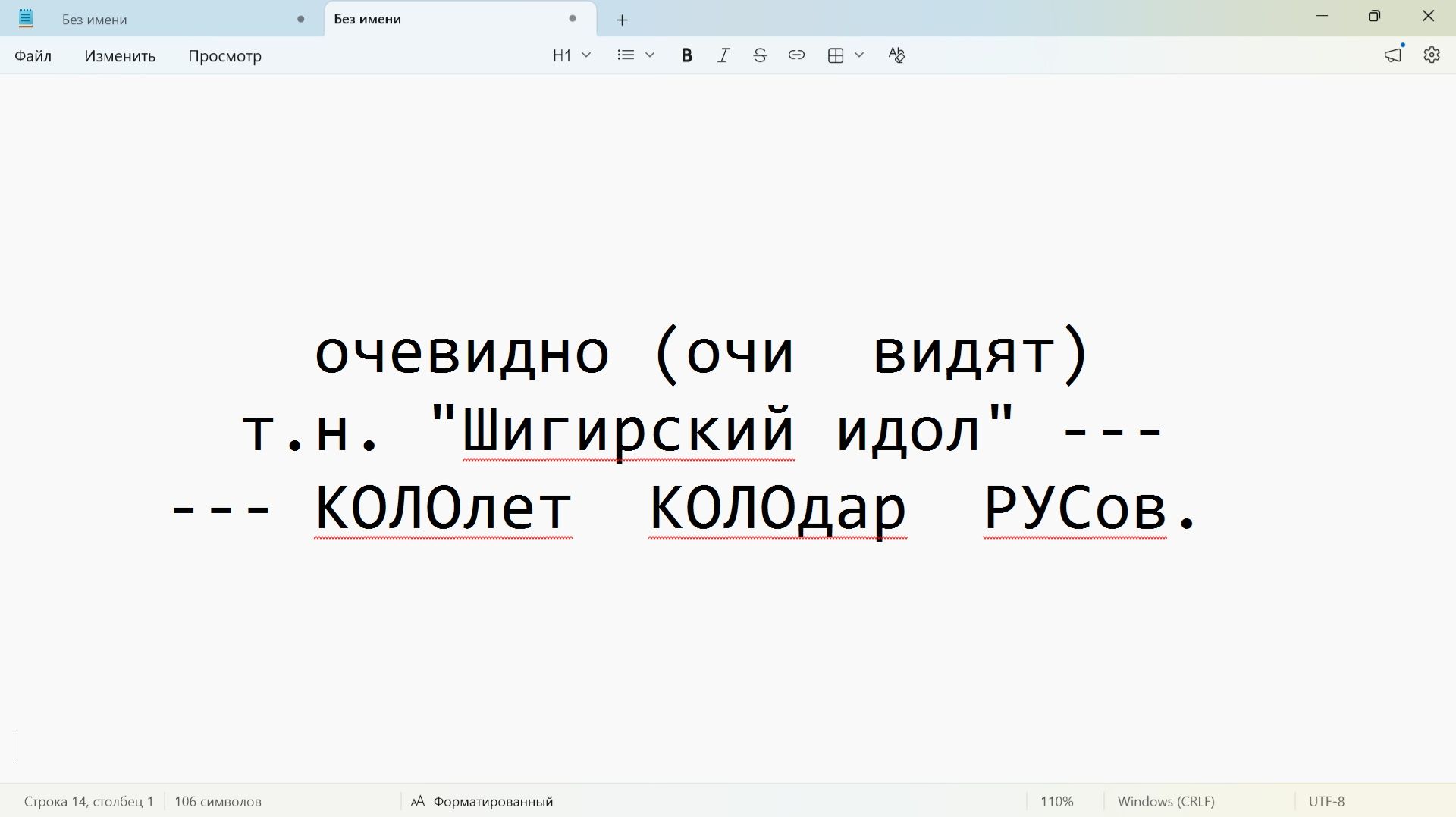The image size is (1456, 817).
Task: Clear formatting with the toolbar icon
Action: [x=896, y=55]
